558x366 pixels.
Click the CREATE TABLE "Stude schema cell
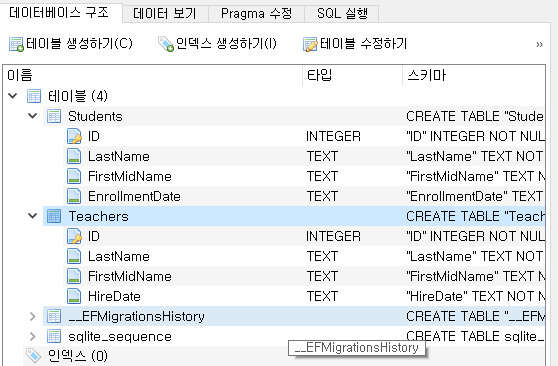tap(475, 116)
